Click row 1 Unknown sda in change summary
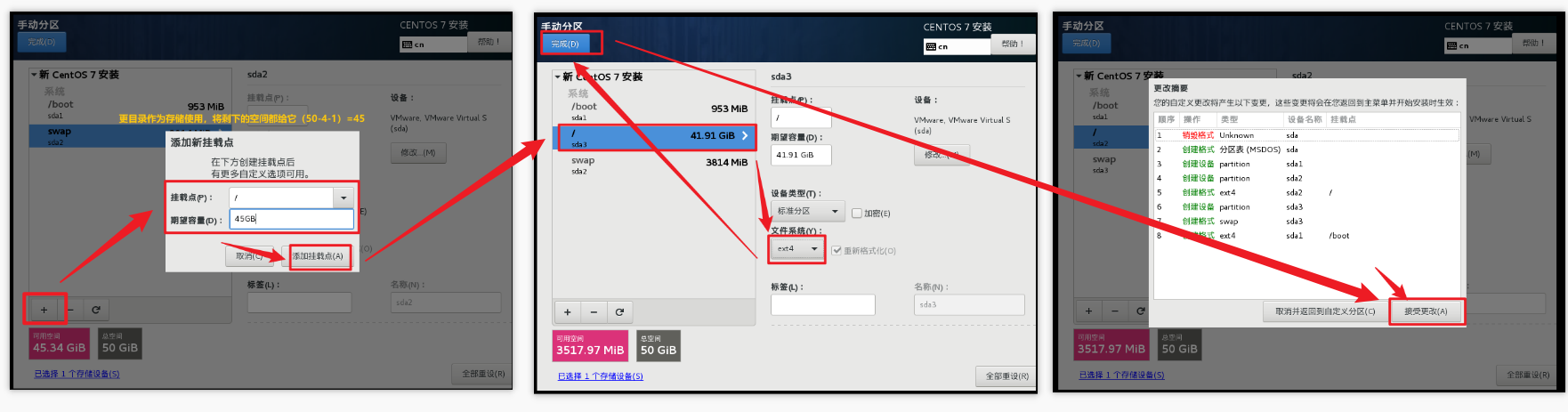 point(1306,135)
